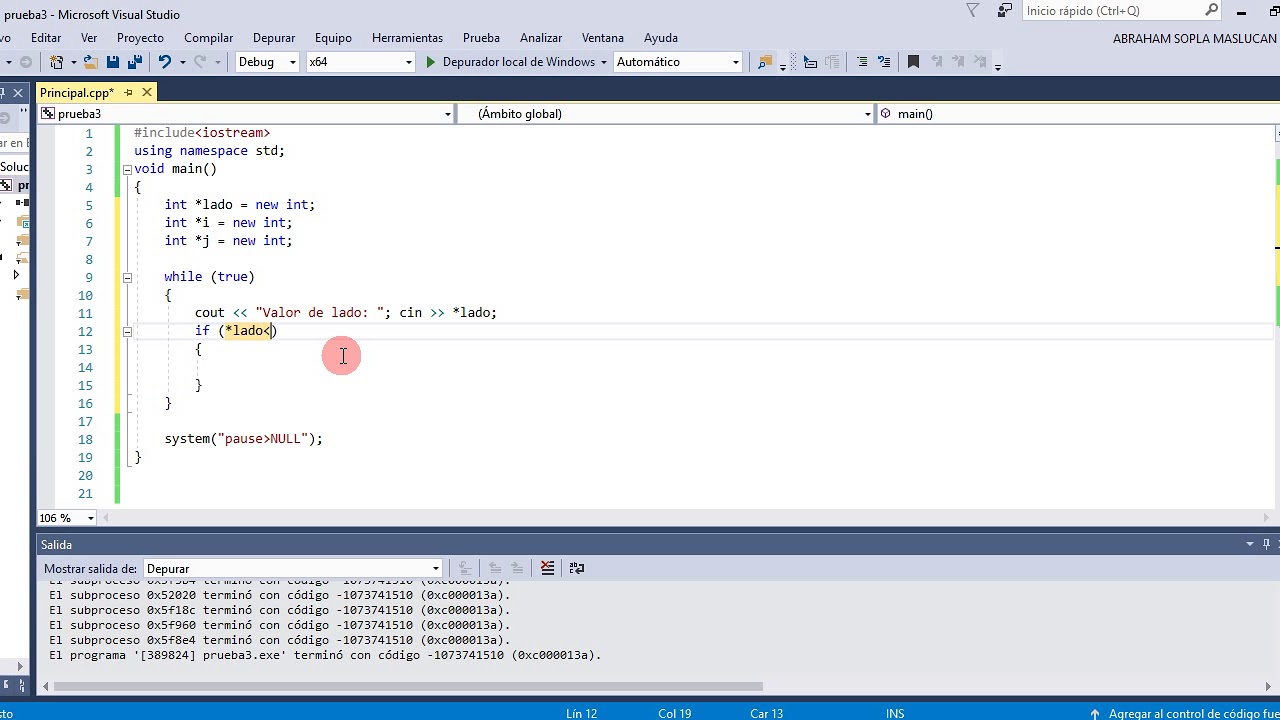Click the clear all output icon
1280x720 pixels.
tap(547, 568)
